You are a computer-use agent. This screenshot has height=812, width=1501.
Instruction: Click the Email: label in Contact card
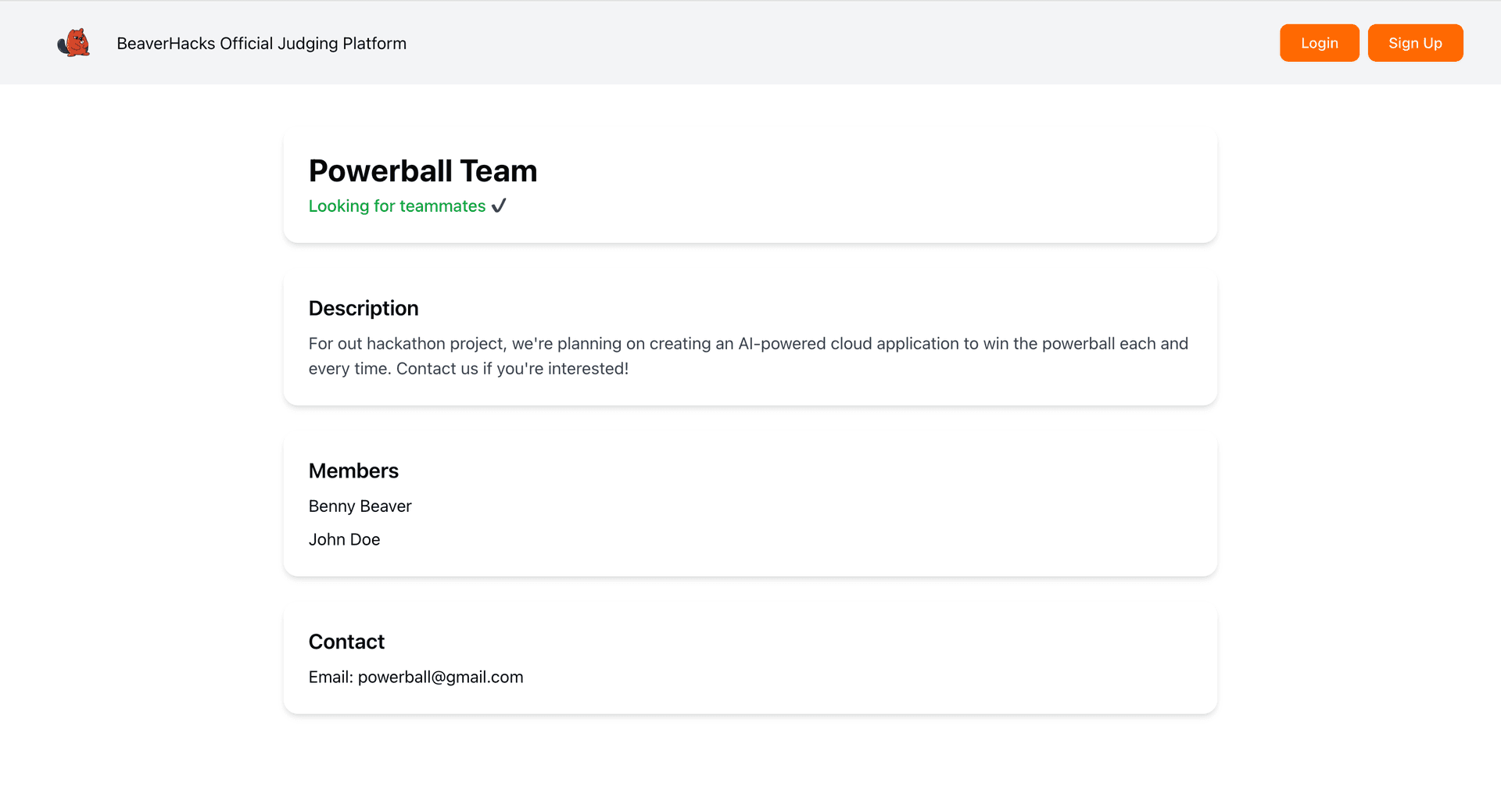tap(330, 678)
